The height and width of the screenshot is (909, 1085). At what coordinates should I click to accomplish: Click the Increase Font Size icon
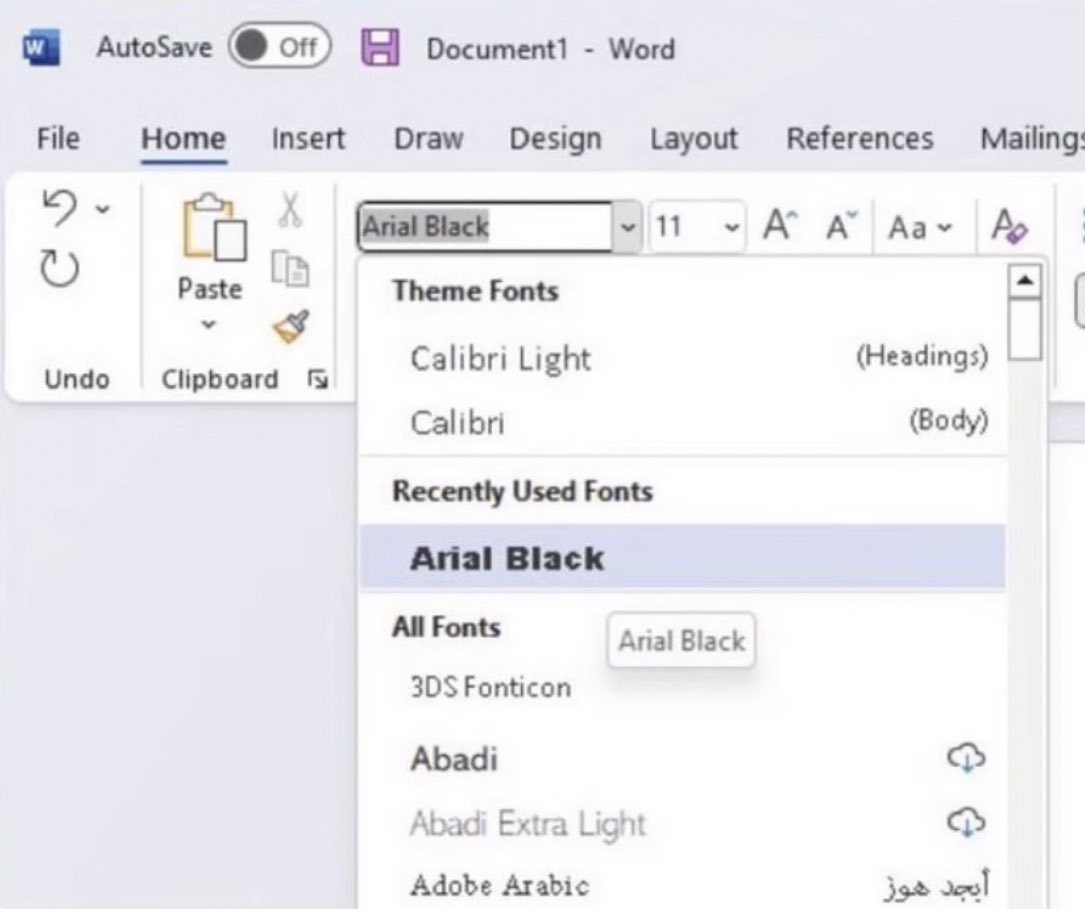[x=781, y=226]
